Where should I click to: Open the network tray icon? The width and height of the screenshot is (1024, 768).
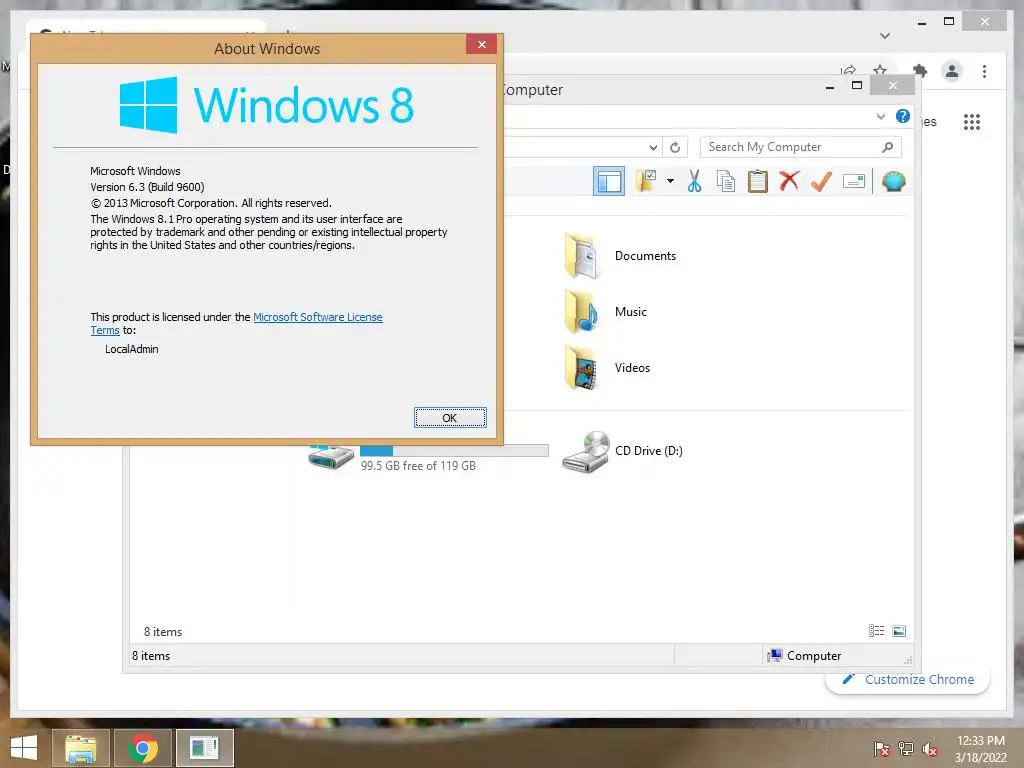coord(906,749)
